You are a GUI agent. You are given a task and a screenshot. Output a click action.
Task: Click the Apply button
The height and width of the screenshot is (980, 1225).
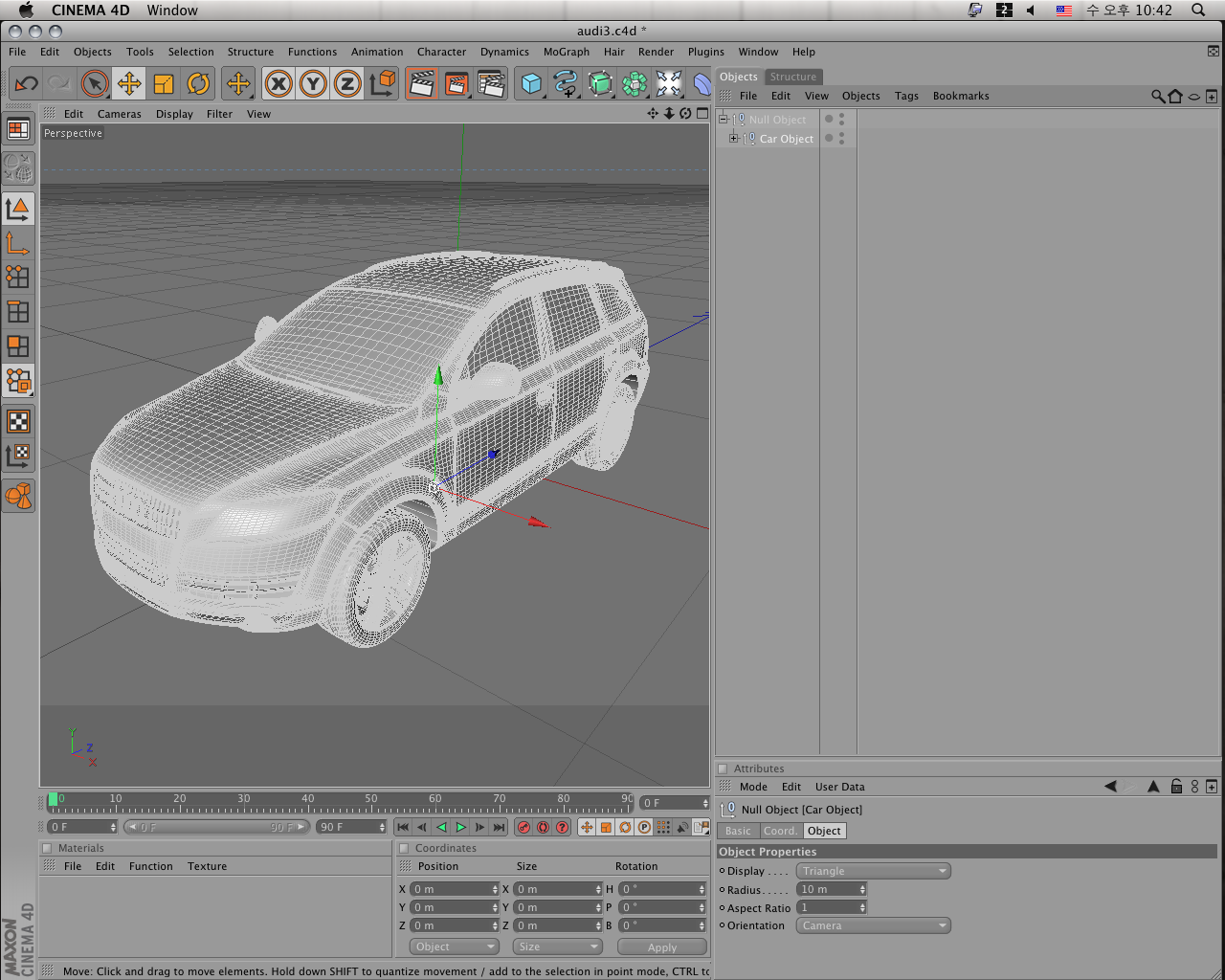[662, 947]
